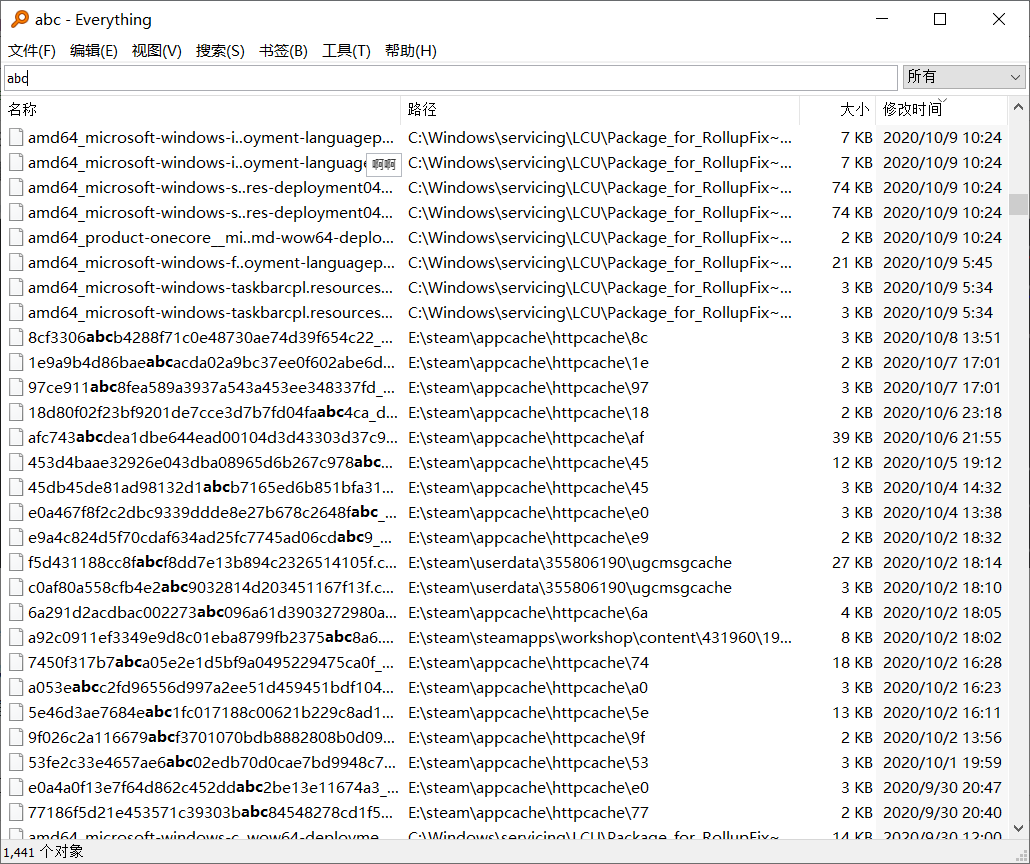Click modified time 2020/10/5 19:12

[x=942, y=463]
